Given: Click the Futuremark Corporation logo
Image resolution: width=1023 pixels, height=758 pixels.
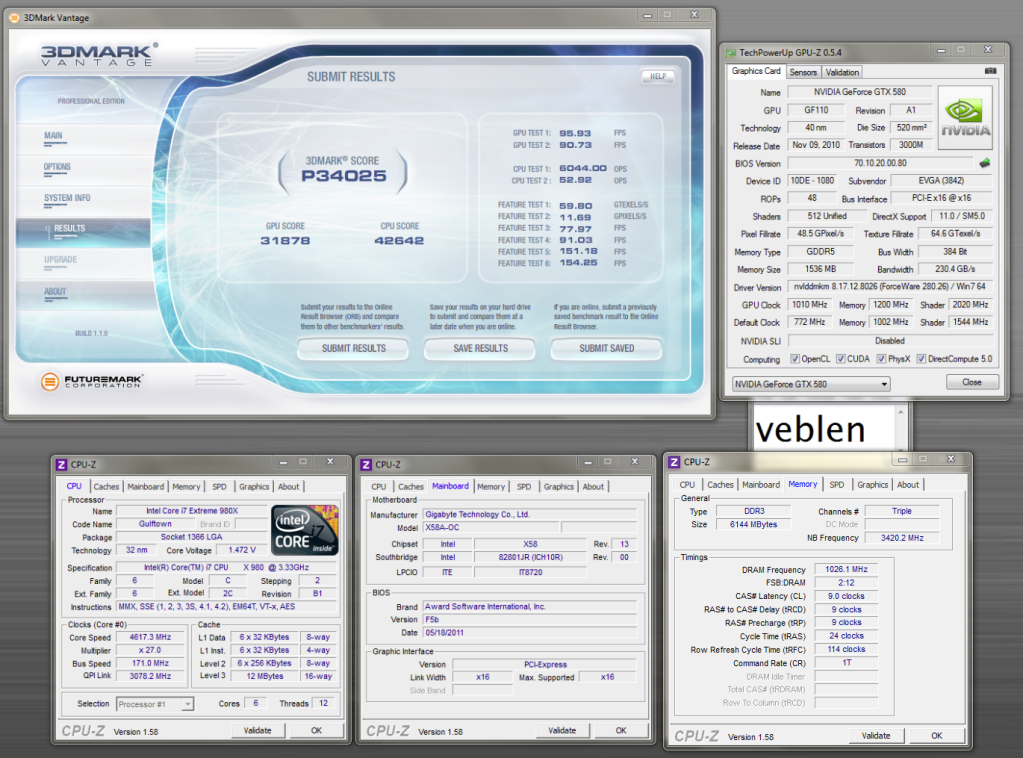Looking at the screenshot, I should 92,381.
